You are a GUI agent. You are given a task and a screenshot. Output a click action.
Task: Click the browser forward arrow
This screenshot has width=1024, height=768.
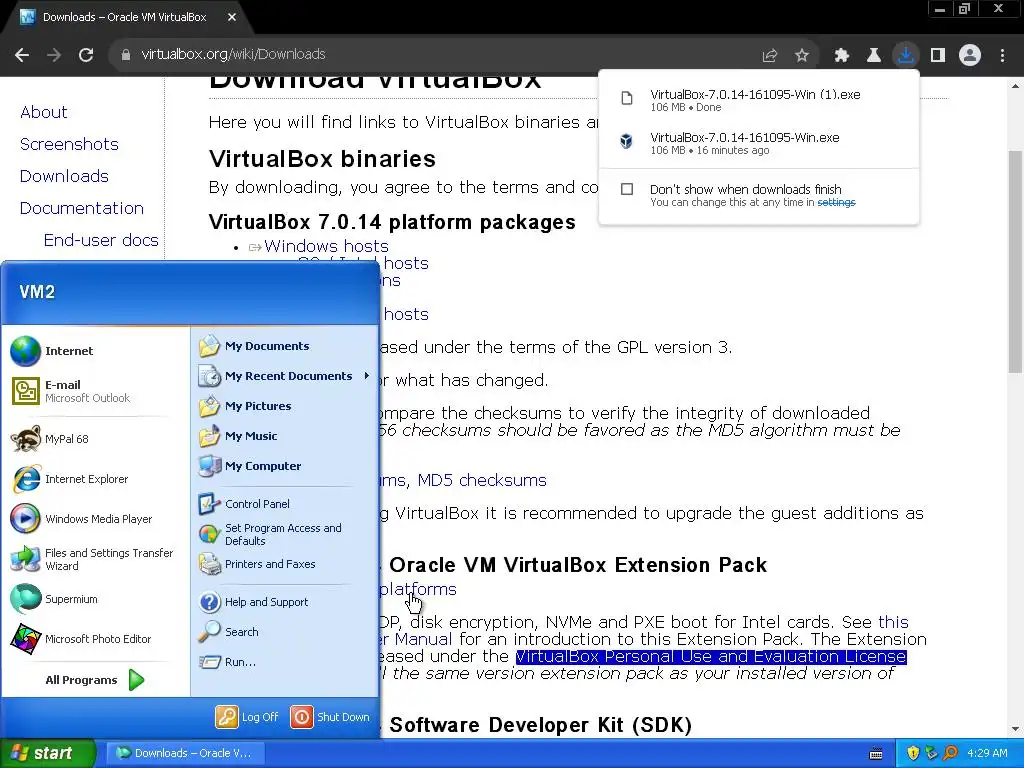(x=54, y=55)
